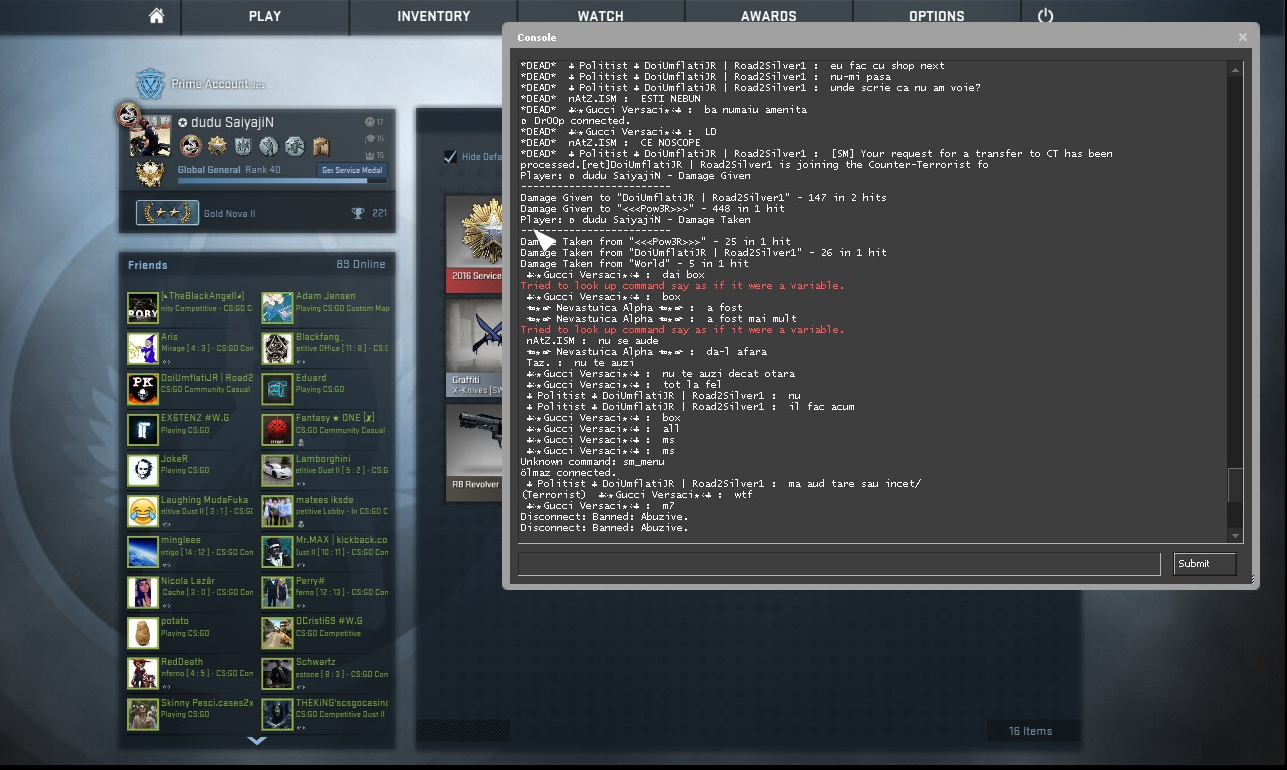Open Schwartz friend avatar
This screenshot has height=770, width=1287.
(277, 674)
